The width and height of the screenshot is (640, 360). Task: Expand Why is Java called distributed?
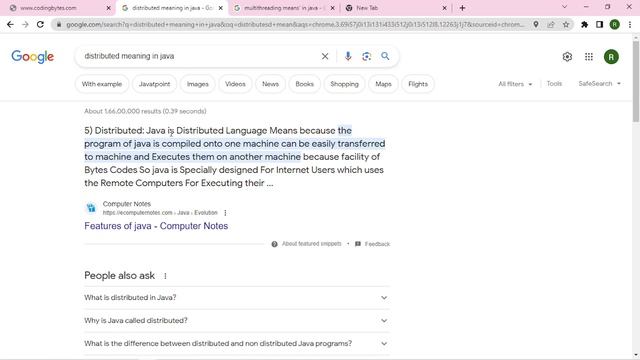pyautogui.click(x=236, y=320)
